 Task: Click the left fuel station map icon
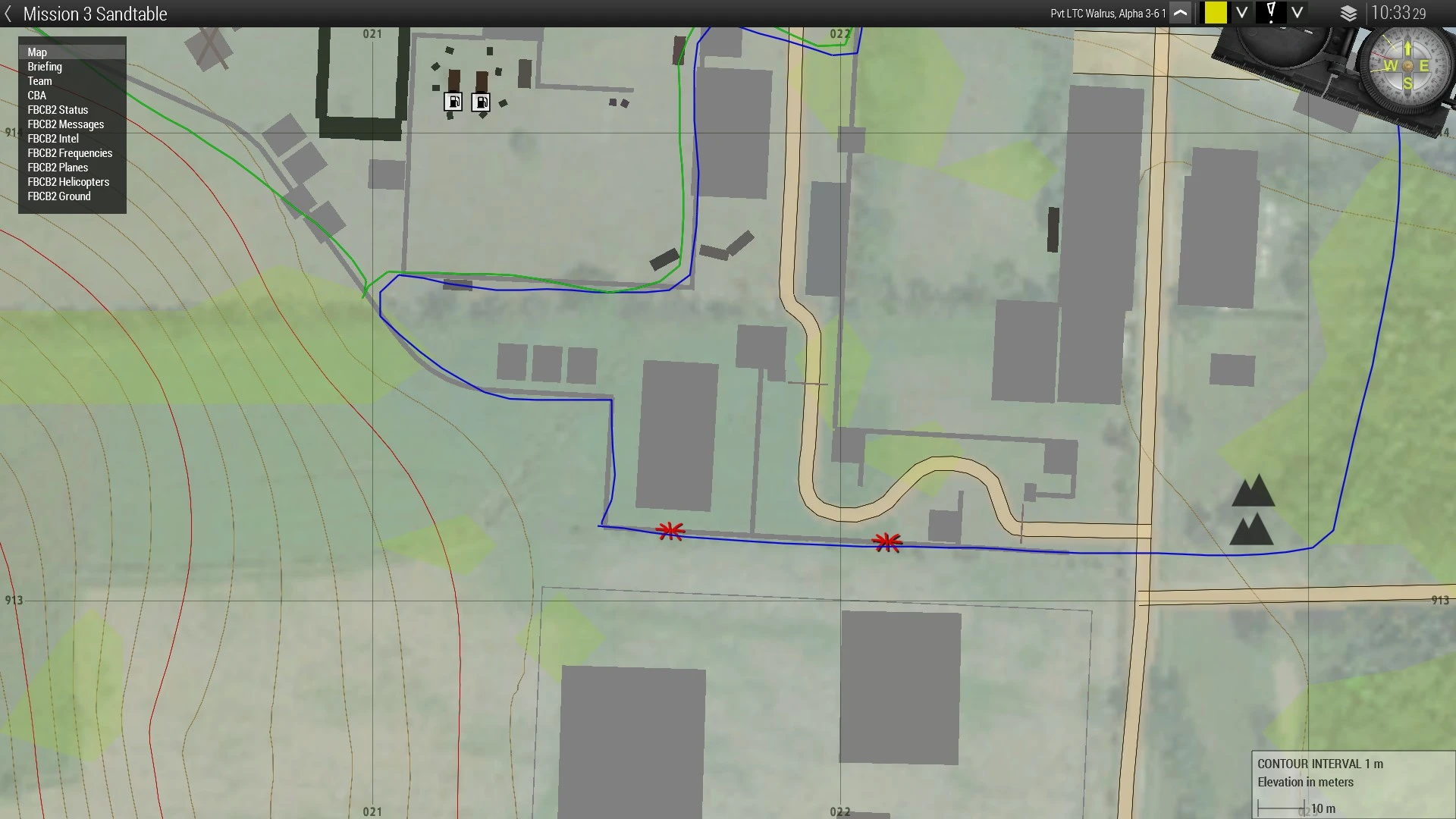453,102
